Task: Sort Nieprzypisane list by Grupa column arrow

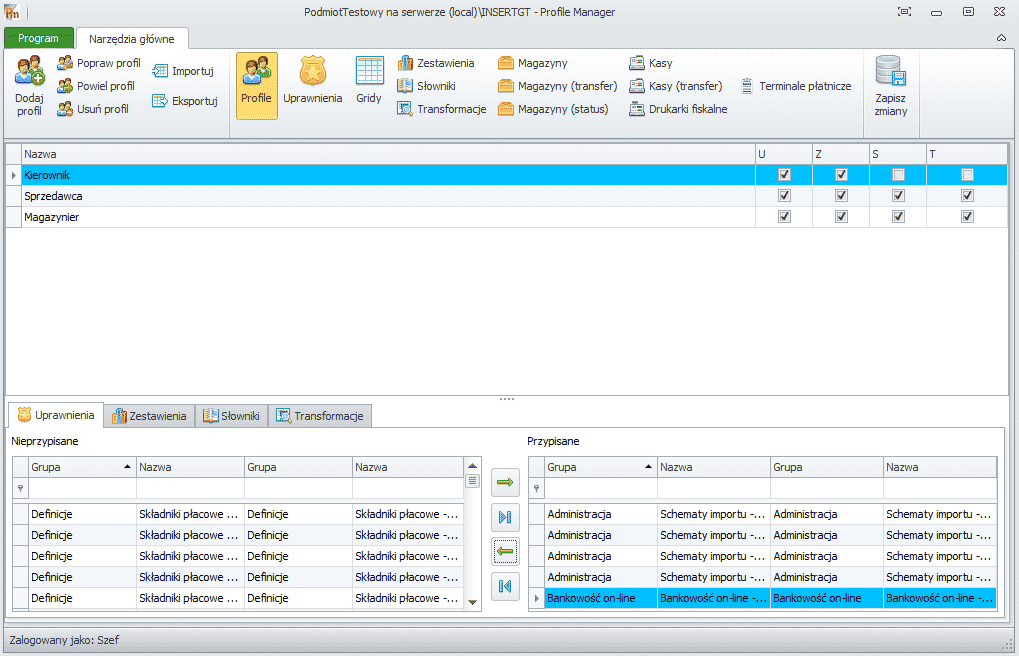Action: 127,467
